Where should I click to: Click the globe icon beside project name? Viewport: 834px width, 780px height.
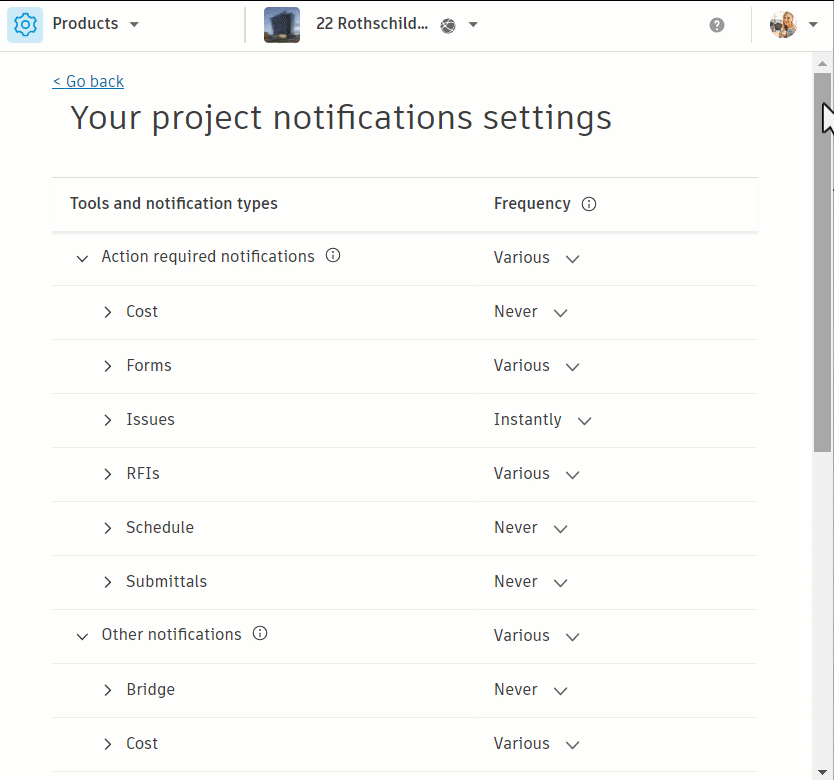point(448,26)
